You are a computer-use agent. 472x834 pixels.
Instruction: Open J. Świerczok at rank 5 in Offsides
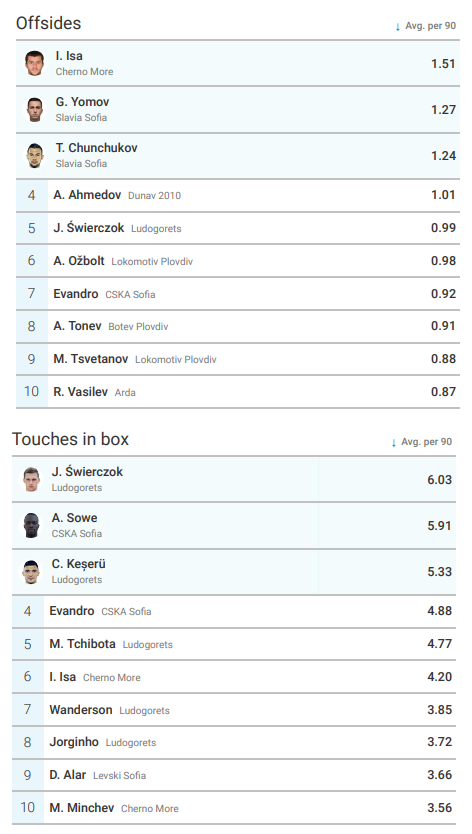[89, 228]
